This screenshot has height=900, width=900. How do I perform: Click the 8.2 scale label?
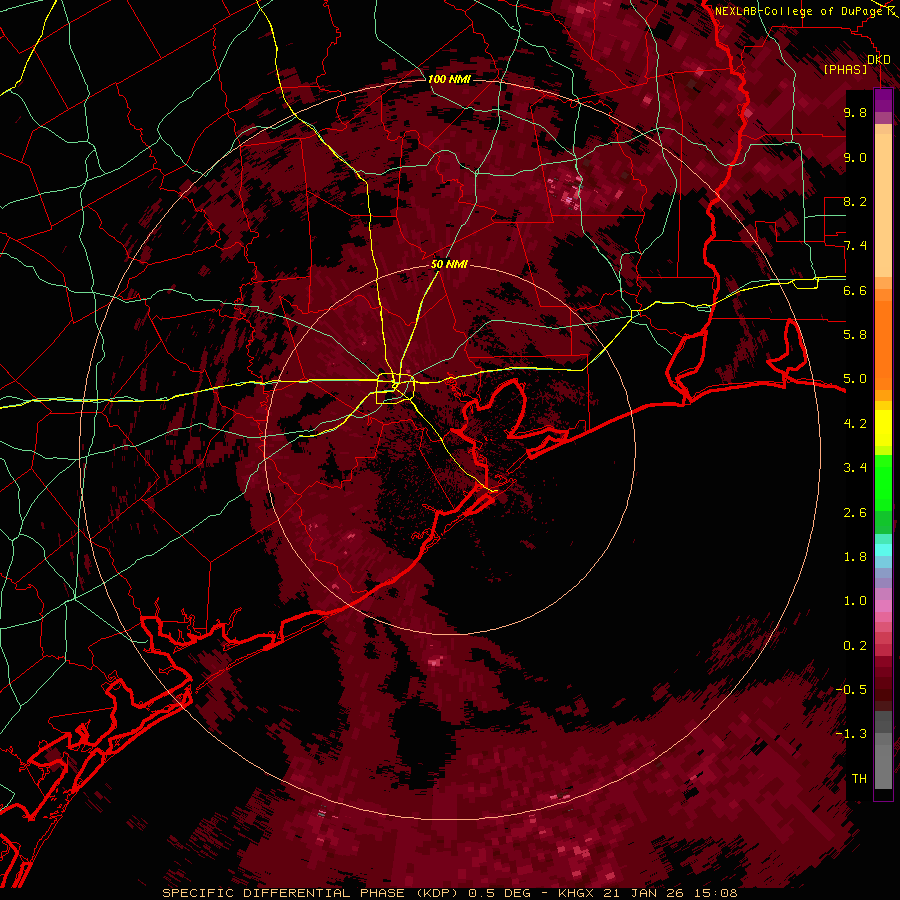point(855,201)
